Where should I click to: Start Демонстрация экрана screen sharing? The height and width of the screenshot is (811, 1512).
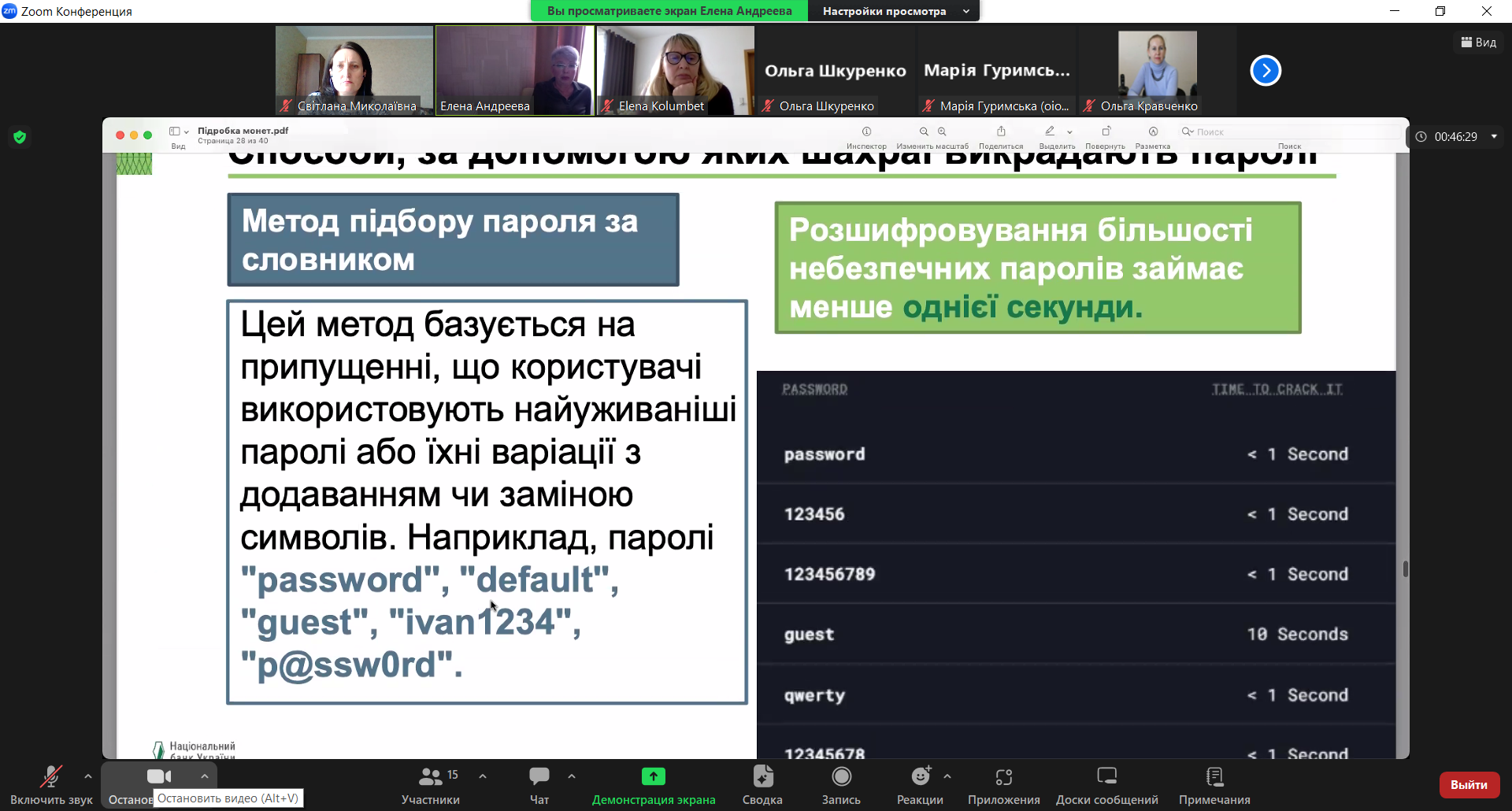654,785
